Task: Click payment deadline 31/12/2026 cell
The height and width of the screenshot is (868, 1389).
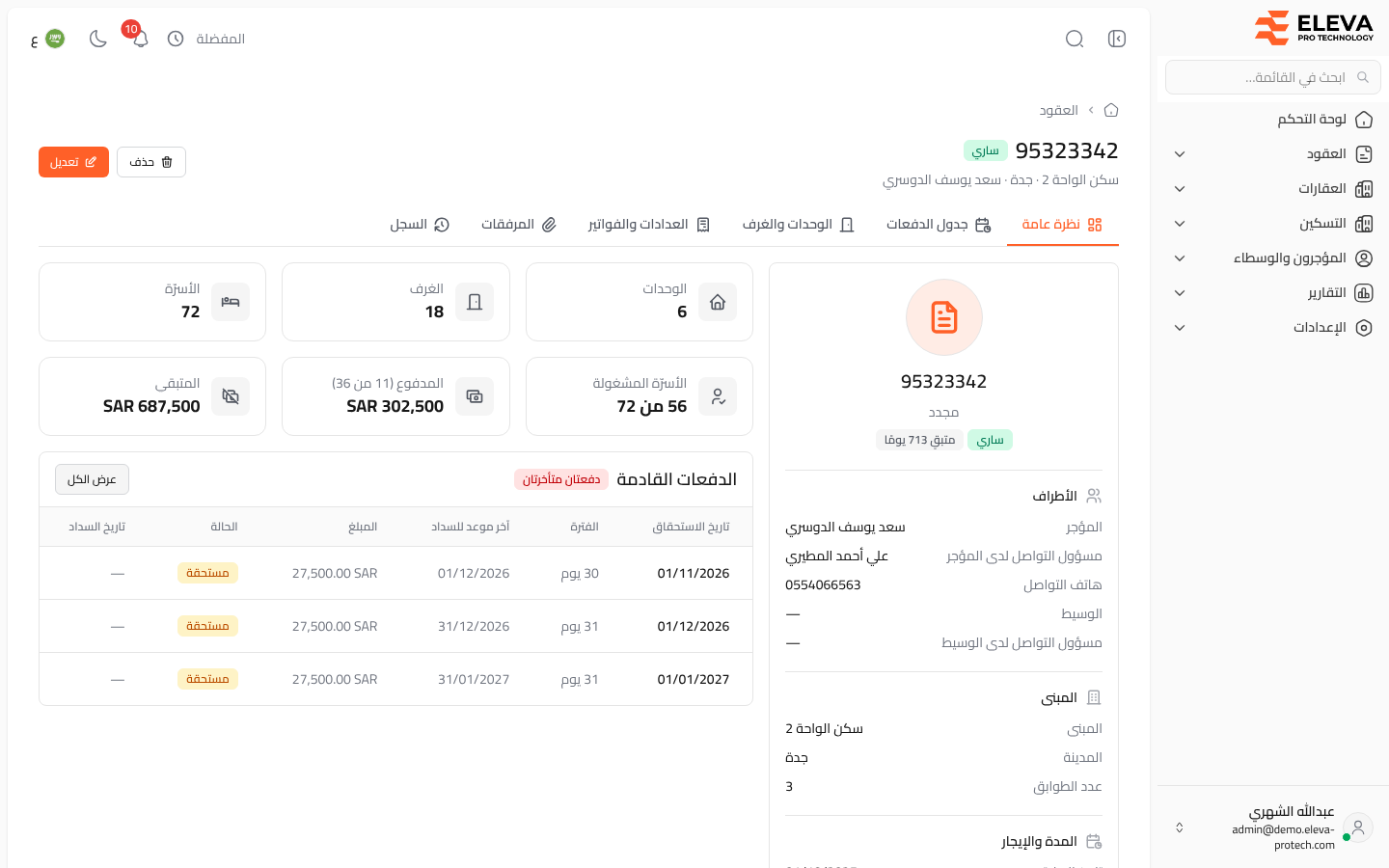Action: 474,626
